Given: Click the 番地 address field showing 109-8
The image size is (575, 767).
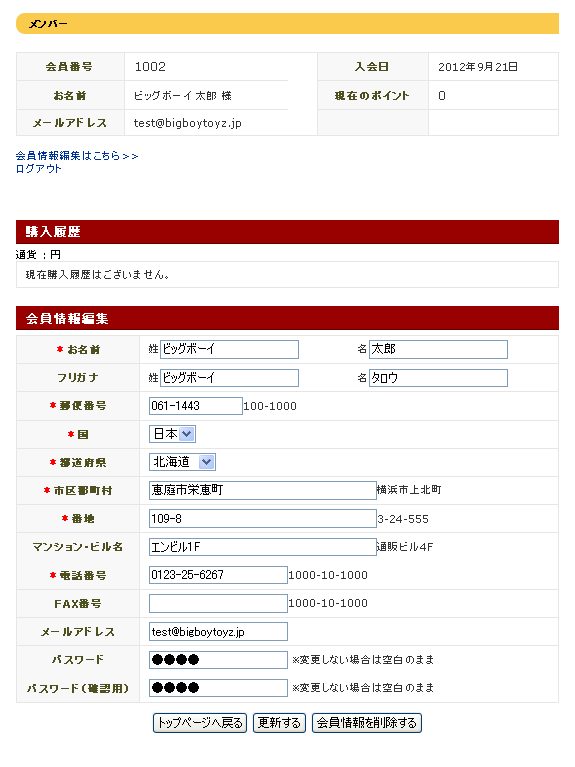Looking at the screenshot, I should (263, 519).
